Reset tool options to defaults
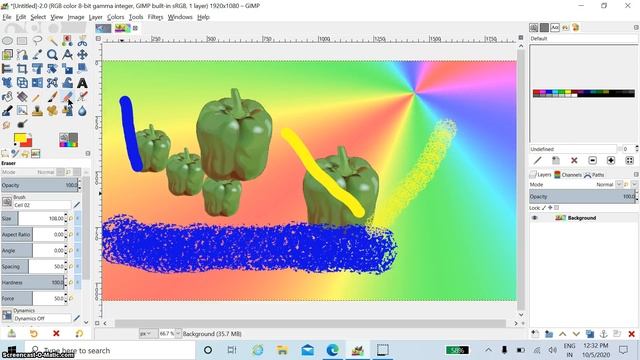The height and width of the screenshot is (360, 640). click(x=79, y=333)
